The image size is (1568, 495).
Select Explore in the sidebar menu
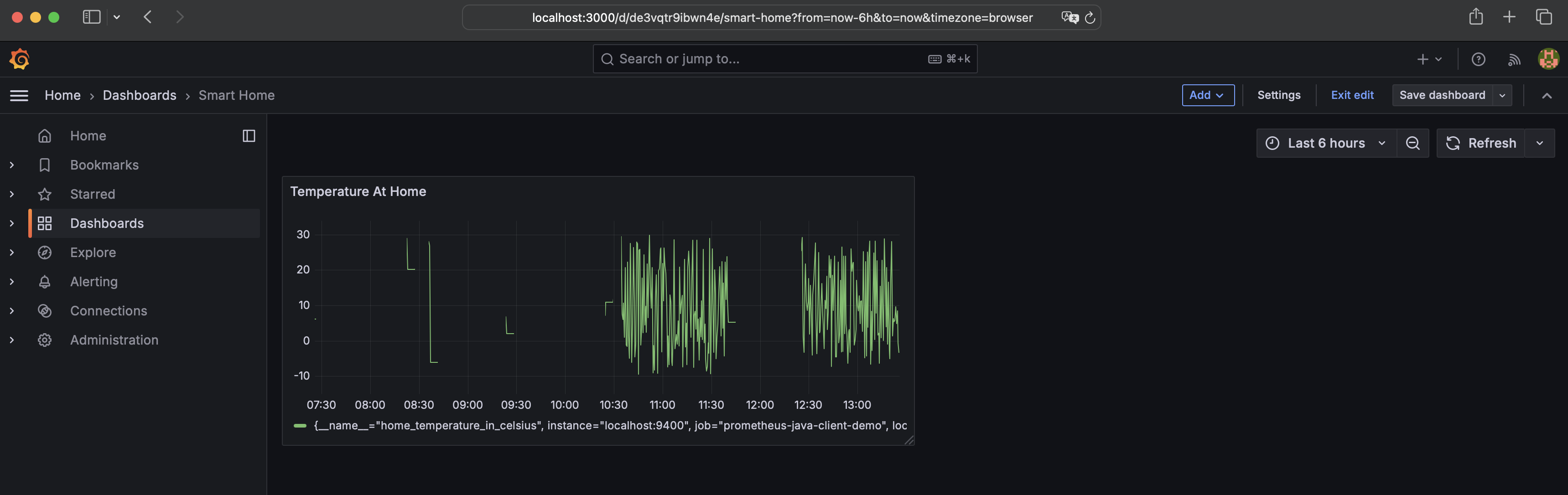point(93,253)
